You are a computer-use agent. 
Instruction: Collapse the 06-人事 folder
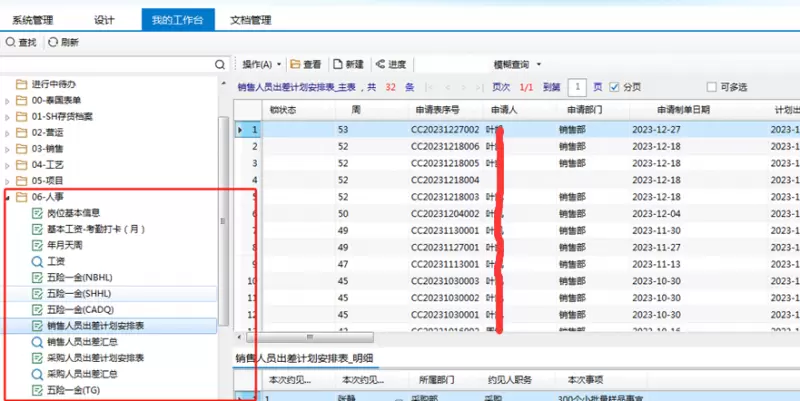point(9,196)
